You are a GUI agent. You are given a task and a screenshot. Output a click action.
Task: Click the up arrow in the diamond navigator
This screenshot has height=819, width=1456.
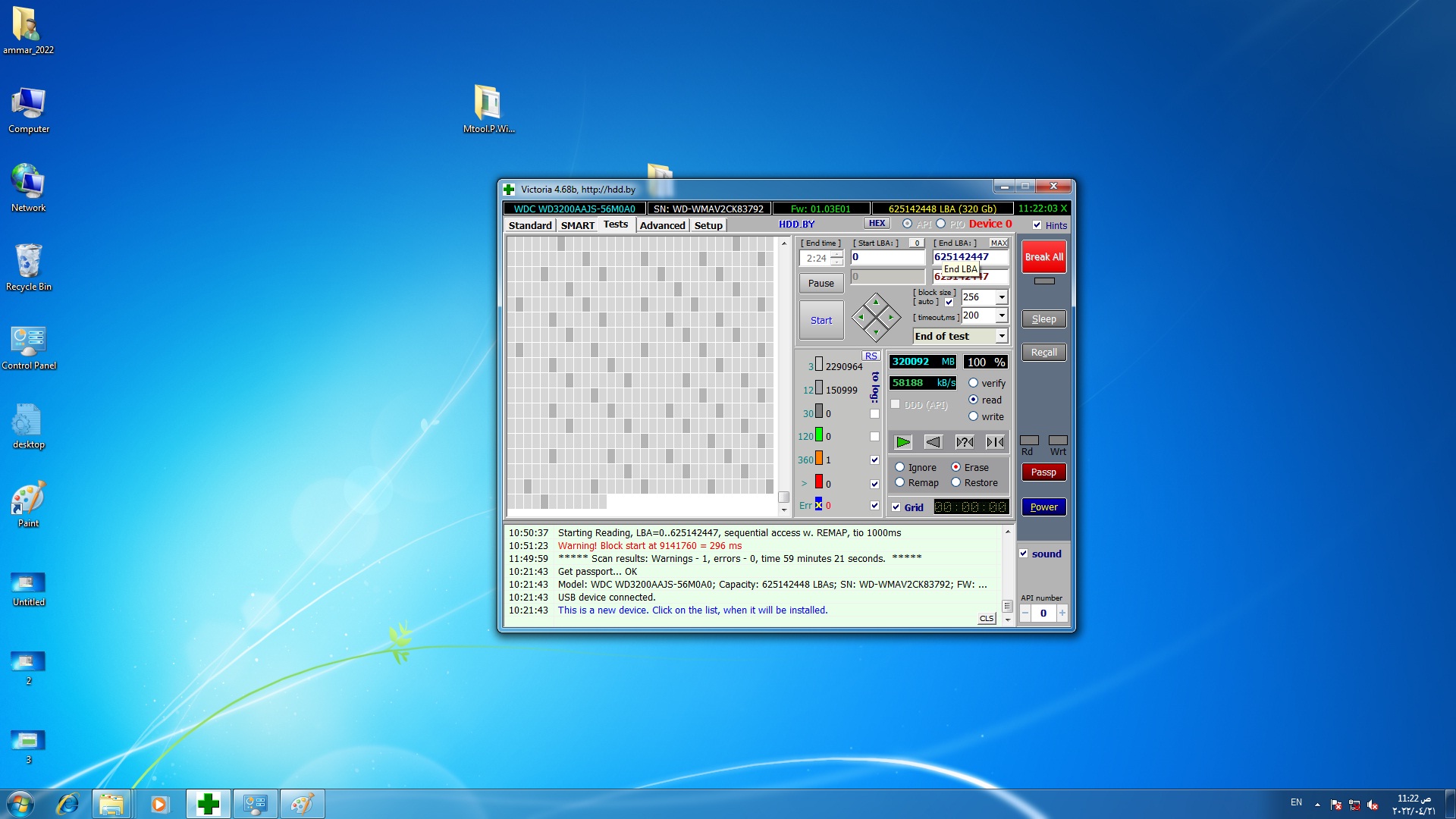click(x=876, y=302)
